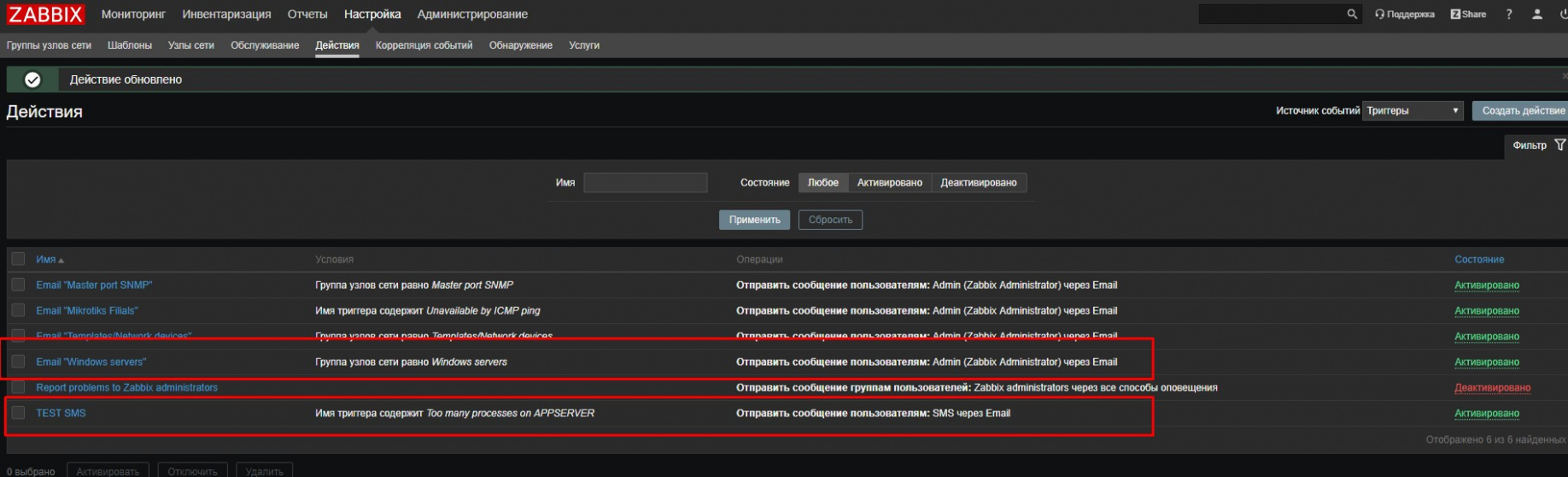Viewport: 1568px width, 477px height.
Task: Switch to the Templates tab
Action: point(129,45)
